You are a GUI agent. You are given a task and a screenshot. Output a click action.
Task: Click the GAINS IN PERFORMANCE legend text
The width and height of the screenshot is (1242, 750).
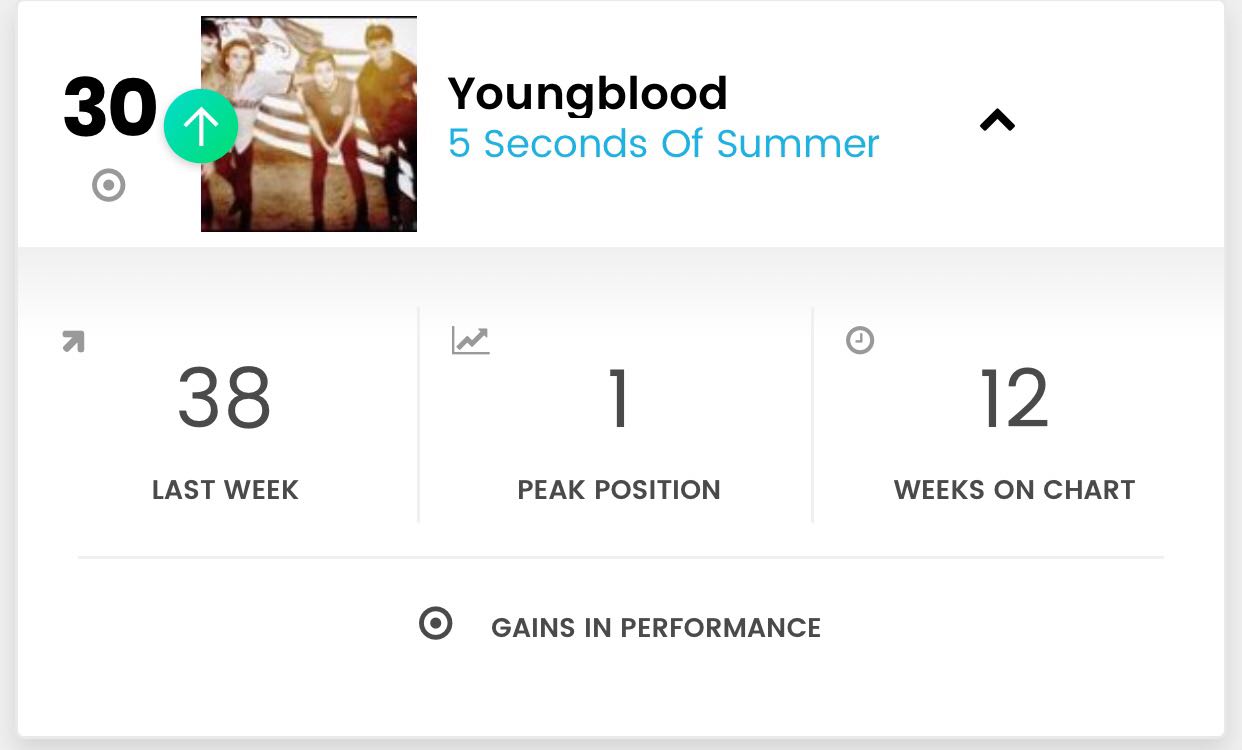(656, 628)
